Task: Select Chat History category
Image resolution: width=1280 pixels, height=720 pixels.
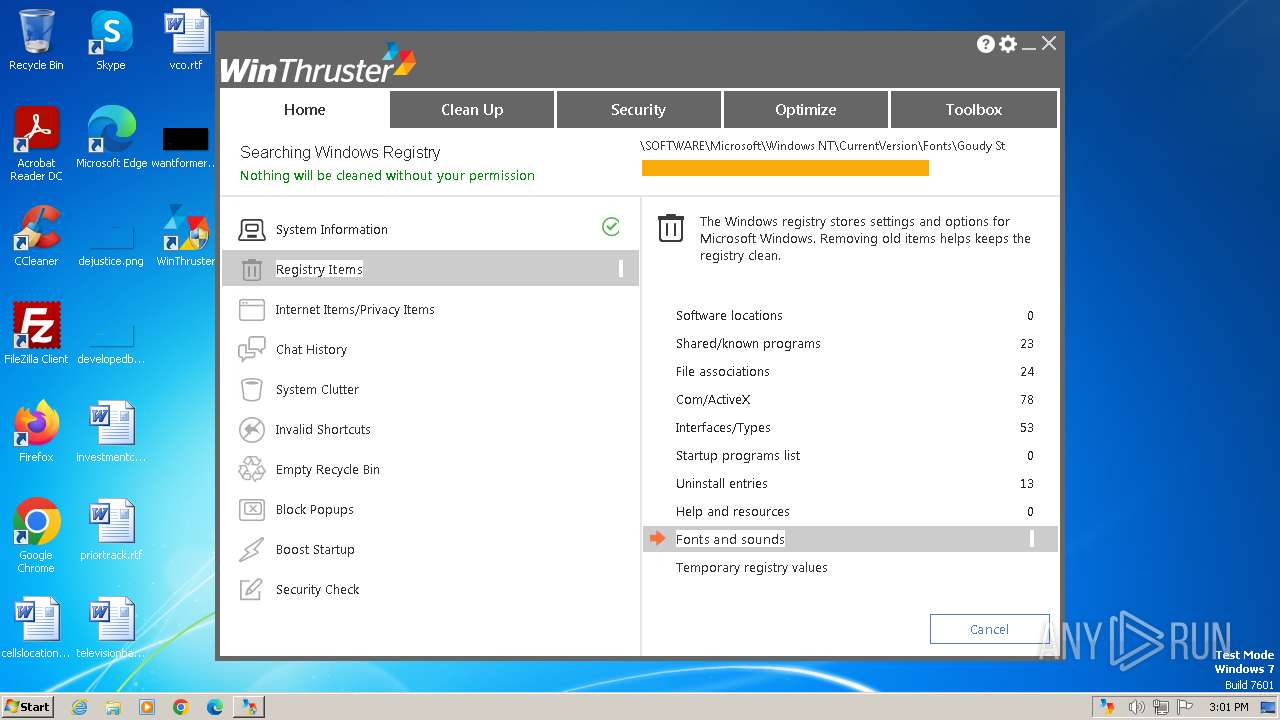Action: 430,350
